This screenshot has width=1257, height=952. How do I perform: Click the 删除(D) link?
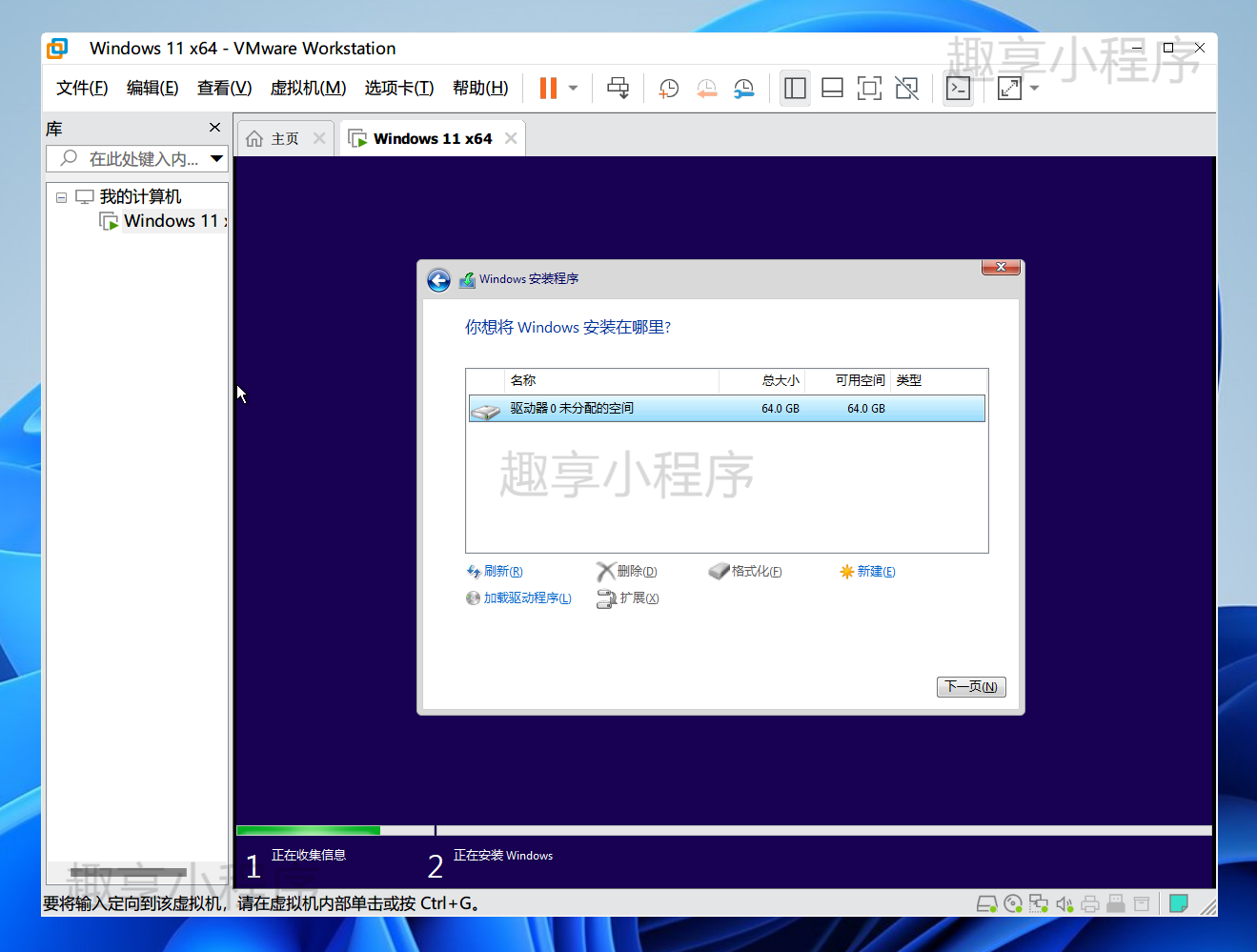pyautogui.click(x=627, y=572)
